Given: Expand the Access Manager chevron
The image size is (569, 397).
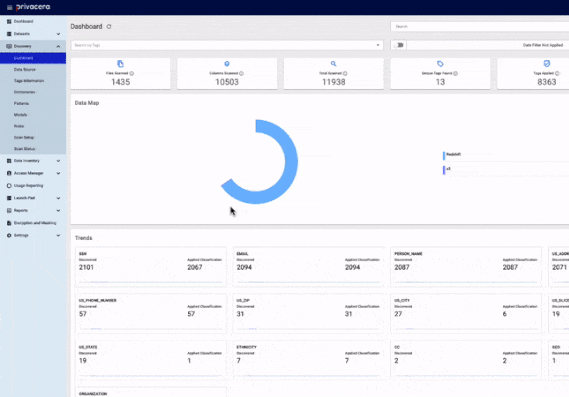Looking at the screenshot, I should pos(58,173).
